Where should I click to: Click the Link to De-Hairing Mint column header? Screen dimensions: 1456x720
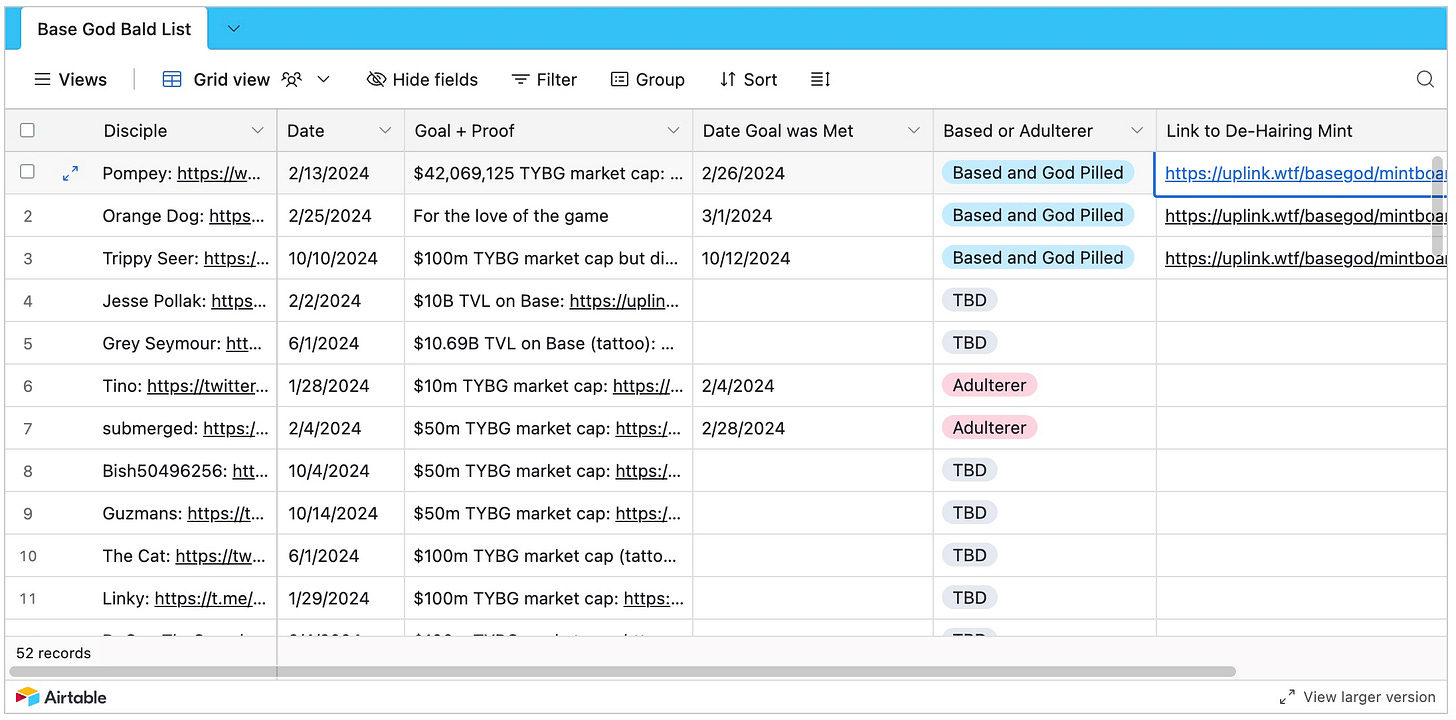[x=1301, y=131]
